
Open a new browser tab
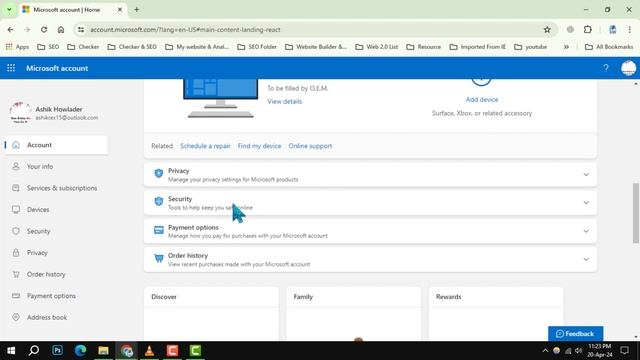pos(136,9)
